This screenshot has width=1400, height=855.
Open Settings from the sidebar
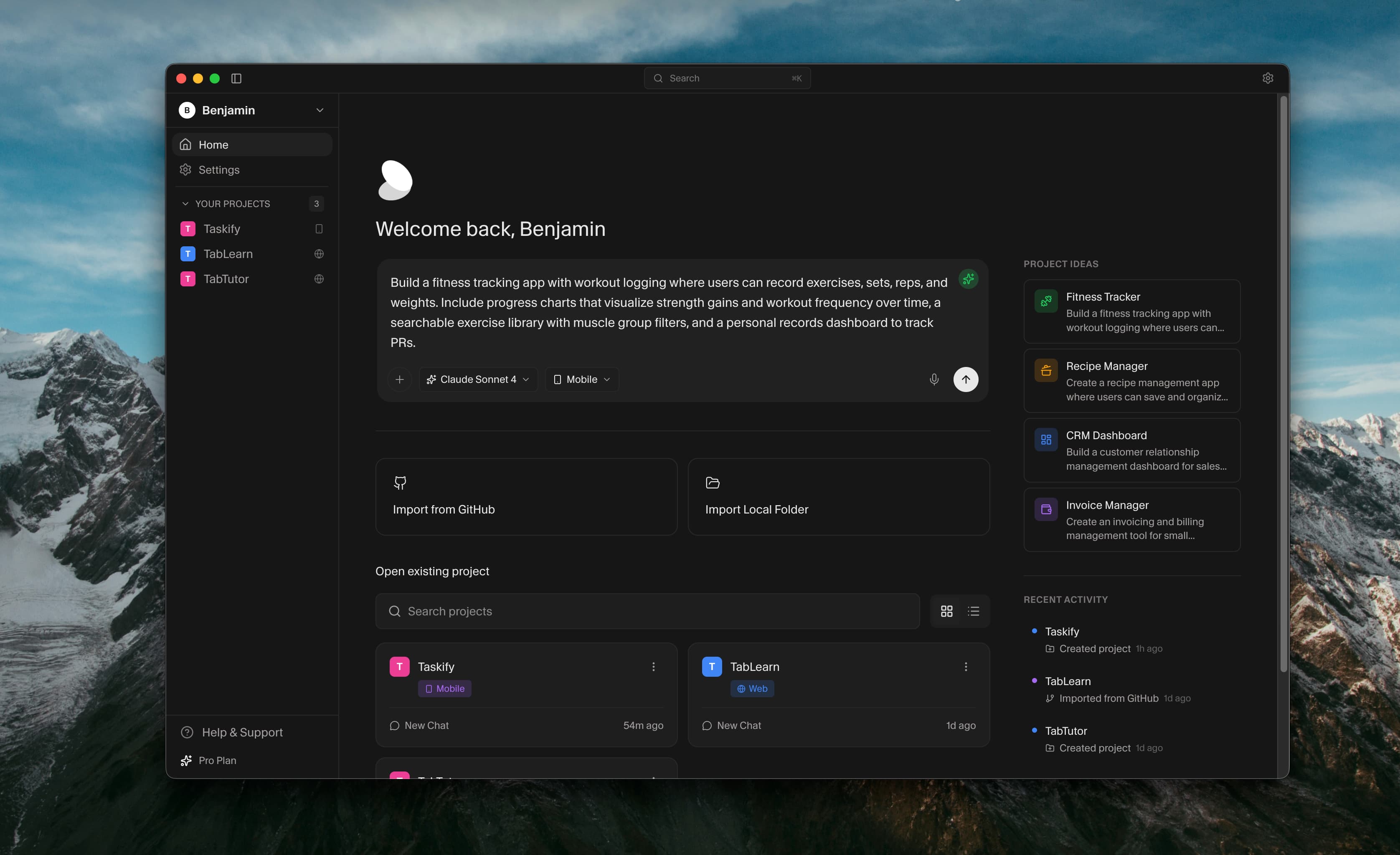click(218, 170)
